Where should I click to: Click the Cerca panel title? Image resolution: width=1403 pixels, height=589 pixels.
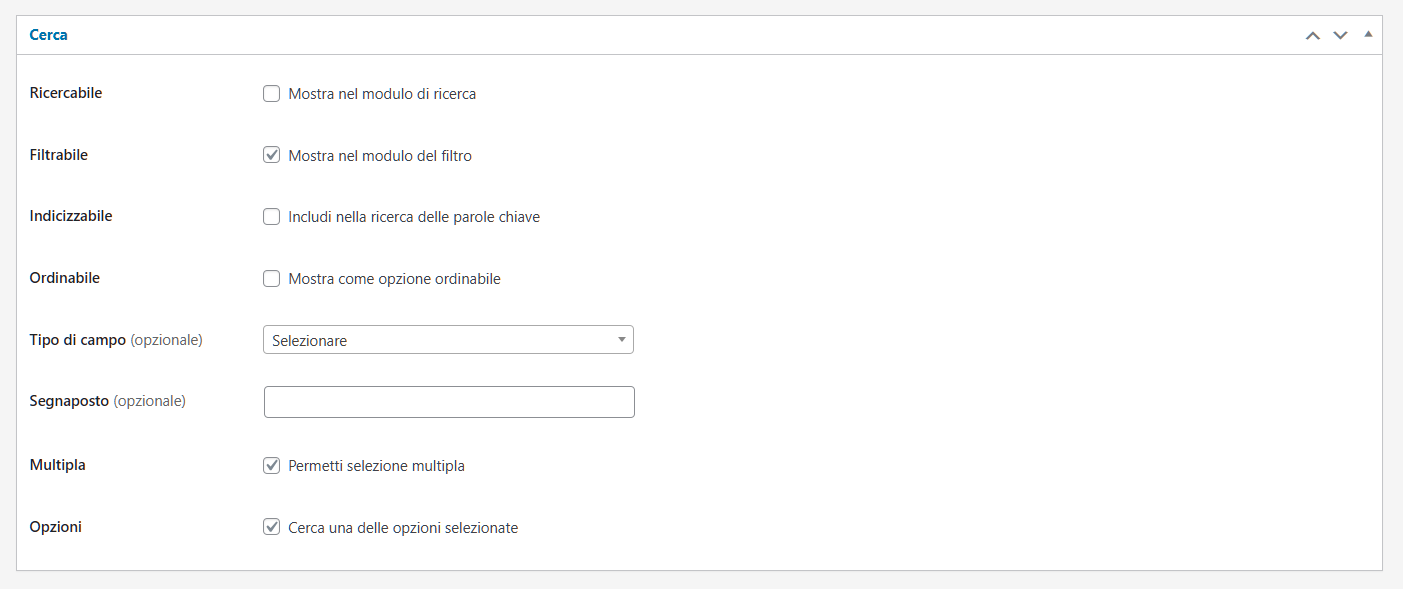click(x=49, y=35)
